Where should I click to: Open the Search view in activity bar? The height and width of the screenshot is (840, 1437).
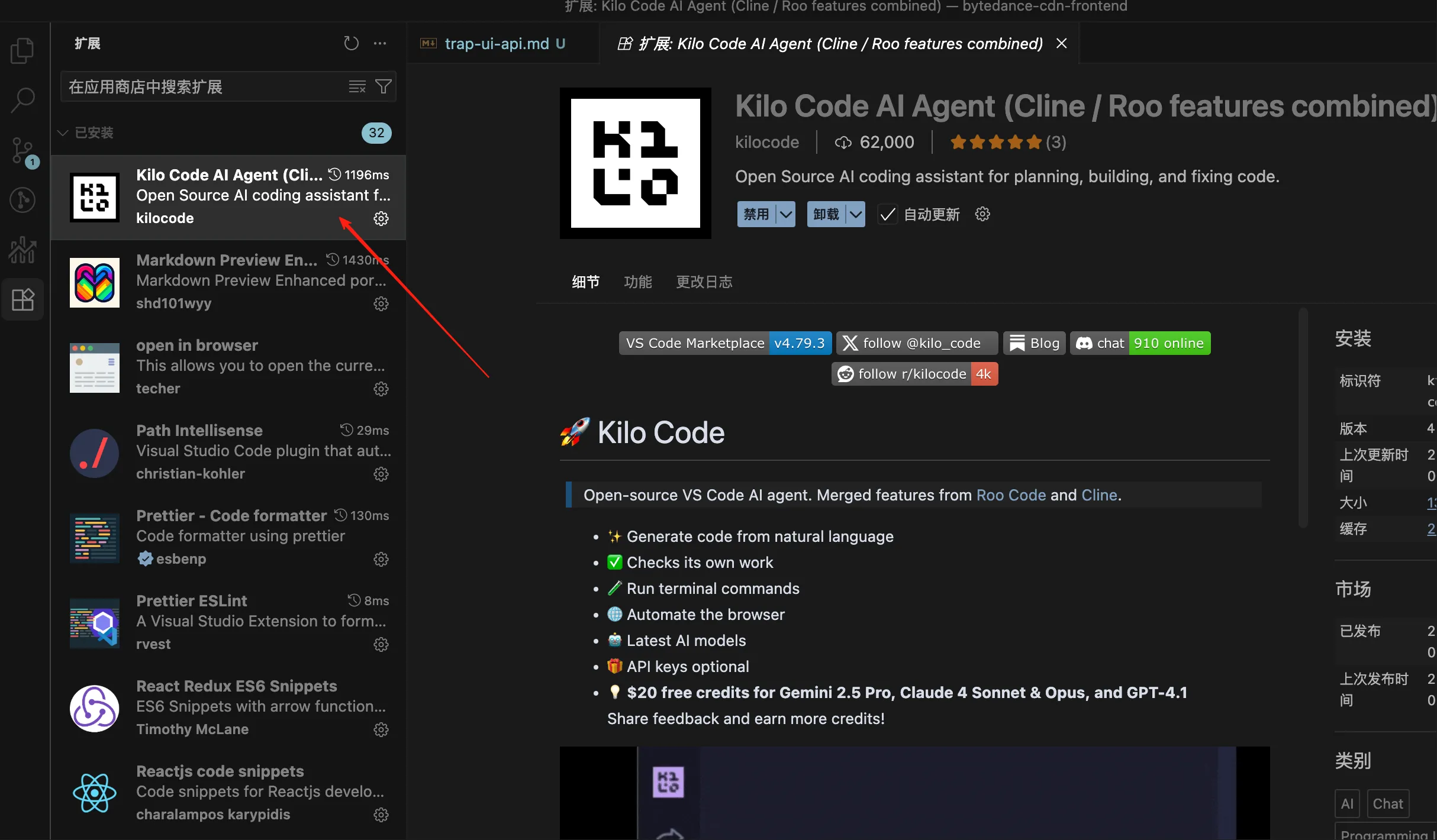coord(22,100)
